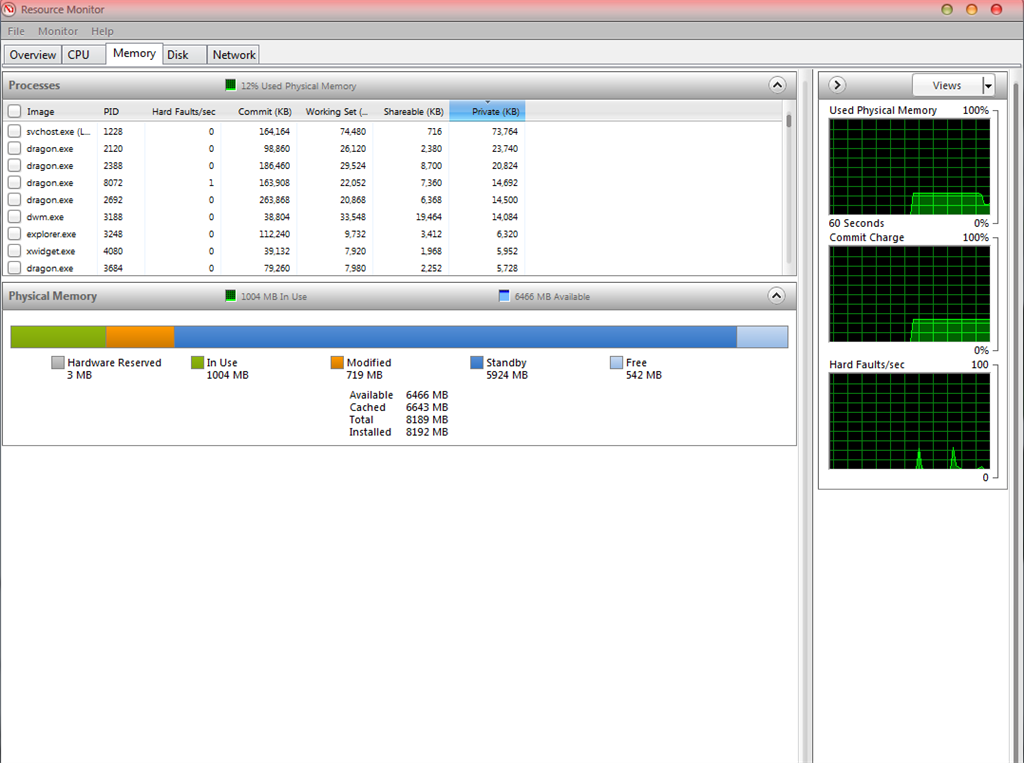Viewport: 1024px width, 763px height.
Task: Select the svchost.exe process name
Action: [58, 131]
